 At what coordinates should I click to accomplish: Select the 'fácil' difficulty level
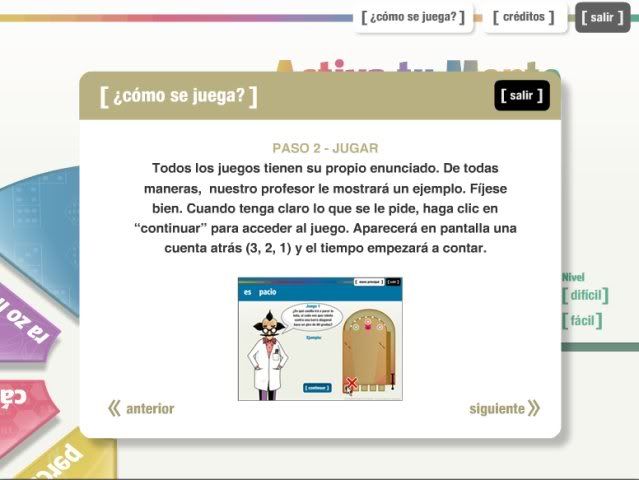click(x=582, y=321)
